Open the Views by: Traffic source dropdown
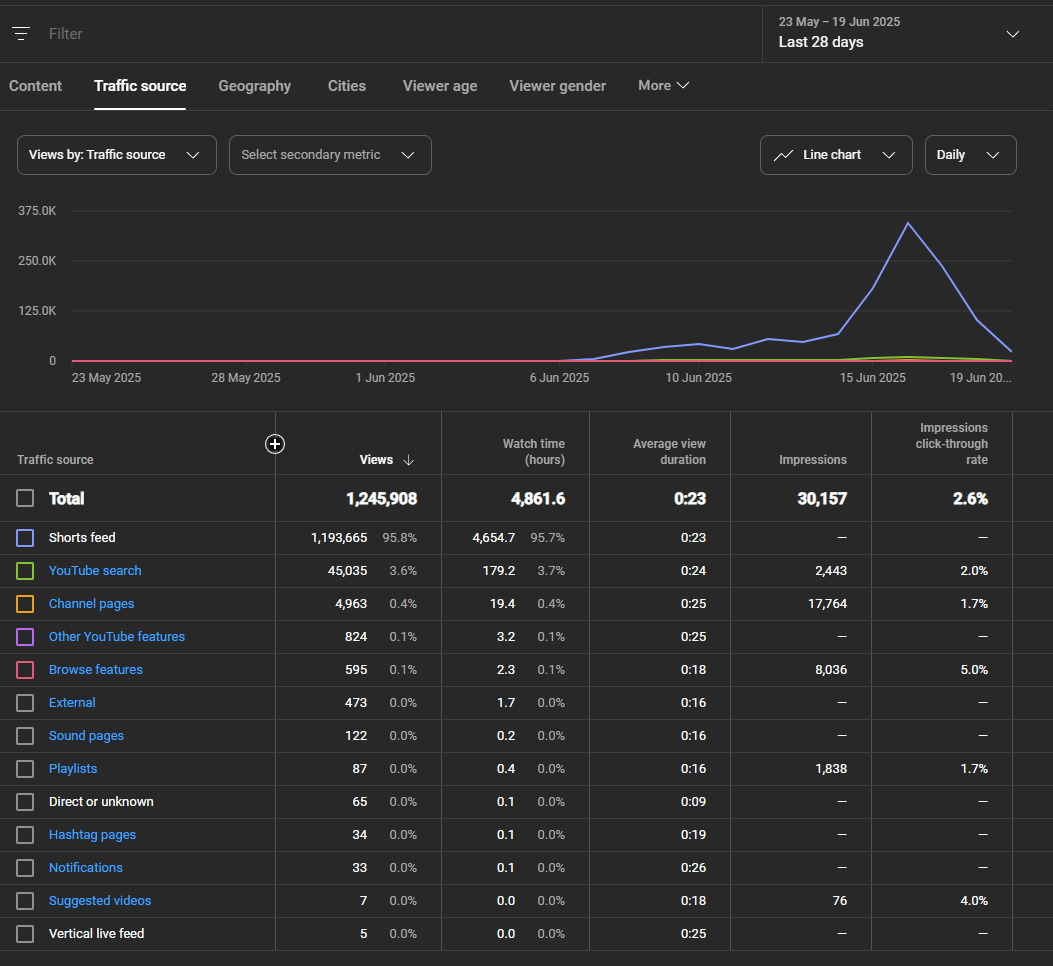Image resolution: width=1053 pixels, height=966 pixels. coord(117,155)
